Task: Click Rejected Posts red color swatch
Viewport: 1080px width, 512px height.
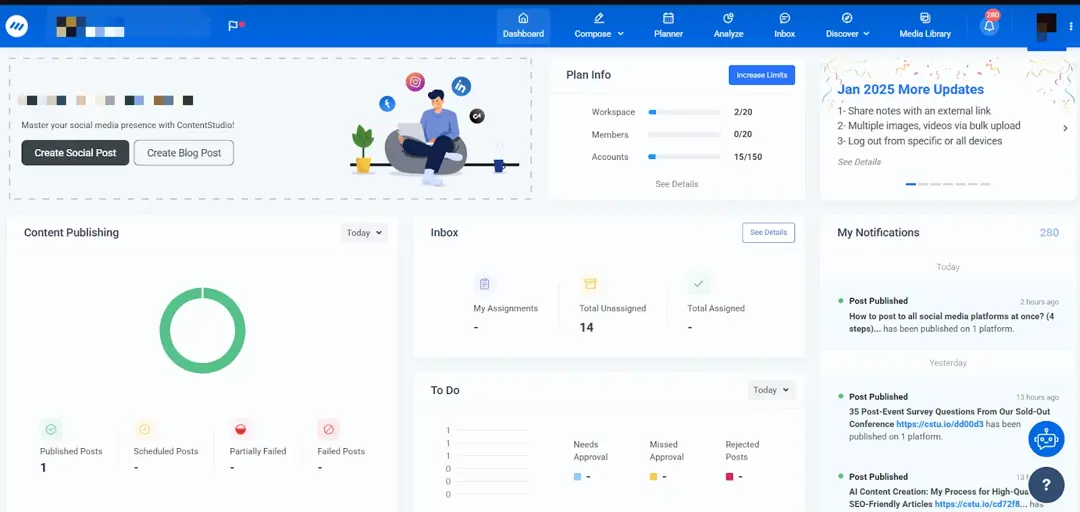Action: [729, 476]
